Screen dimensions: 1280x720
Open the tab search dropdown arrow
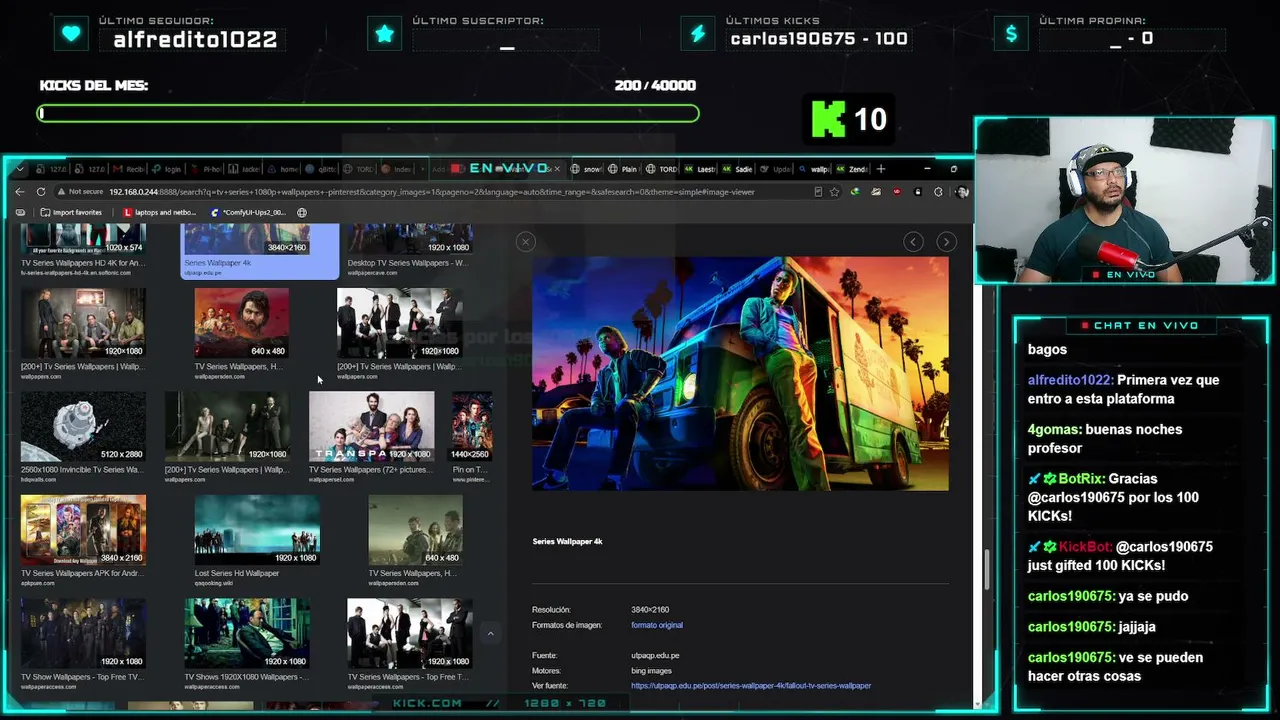tap(19, 169)
